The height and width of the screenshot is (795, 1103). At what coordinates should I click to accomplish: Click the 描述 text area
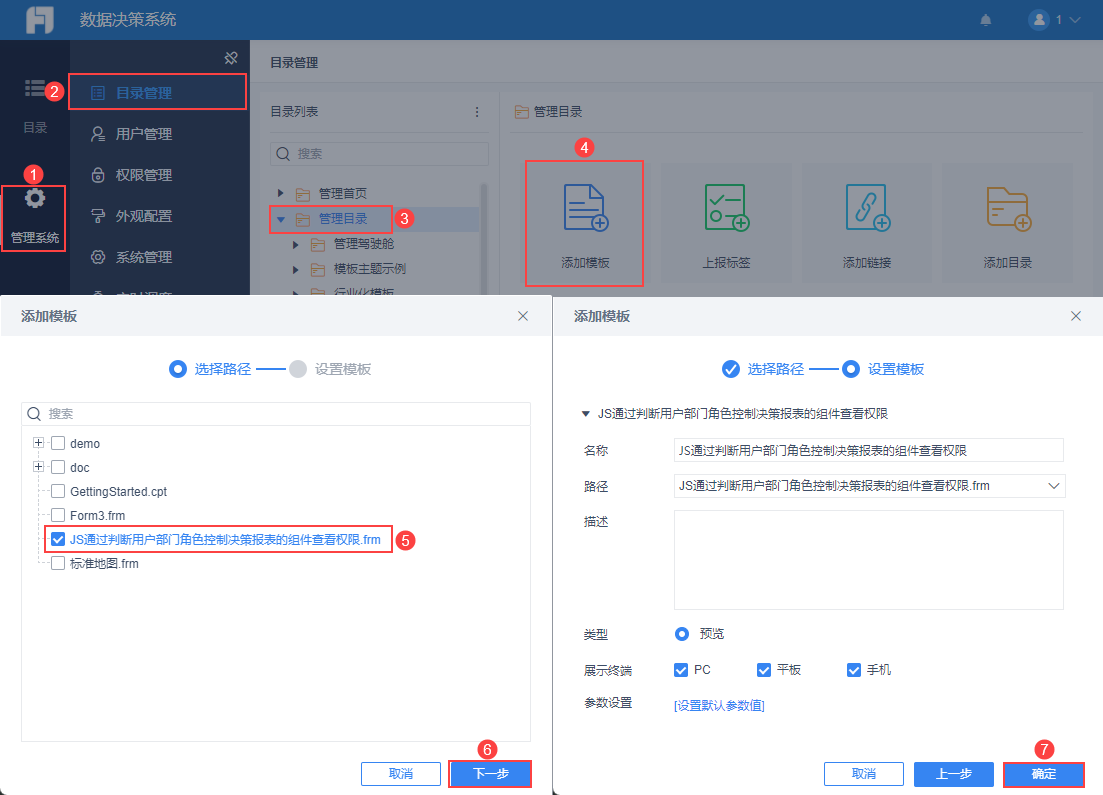pos(869,560)
